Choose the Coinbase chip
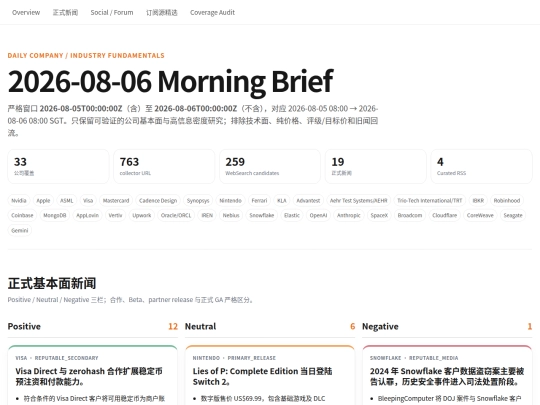 pyautogui.click(x=22, y=215)
